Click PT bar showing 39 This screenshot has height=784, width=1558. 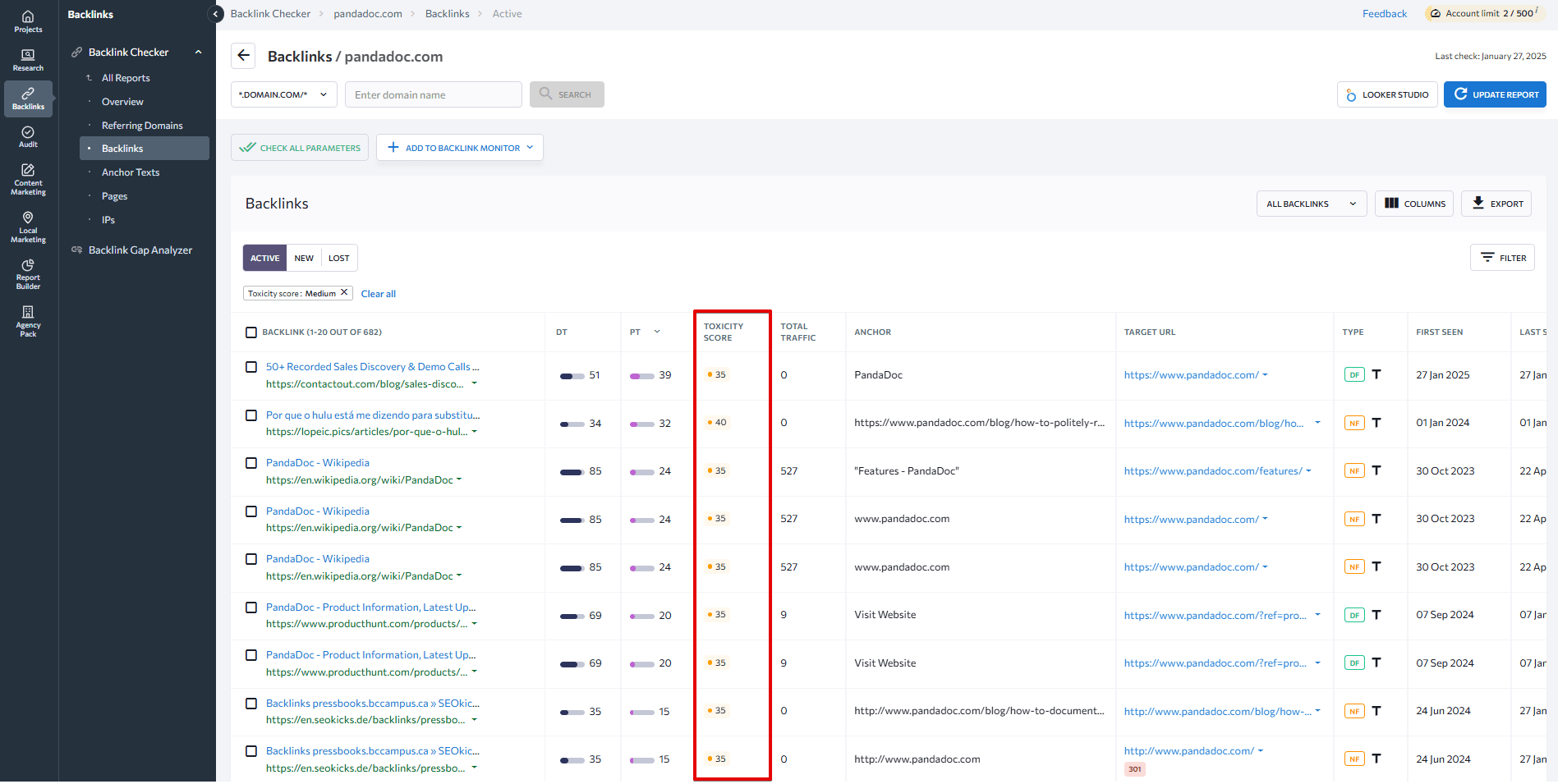tap(641, 376)
